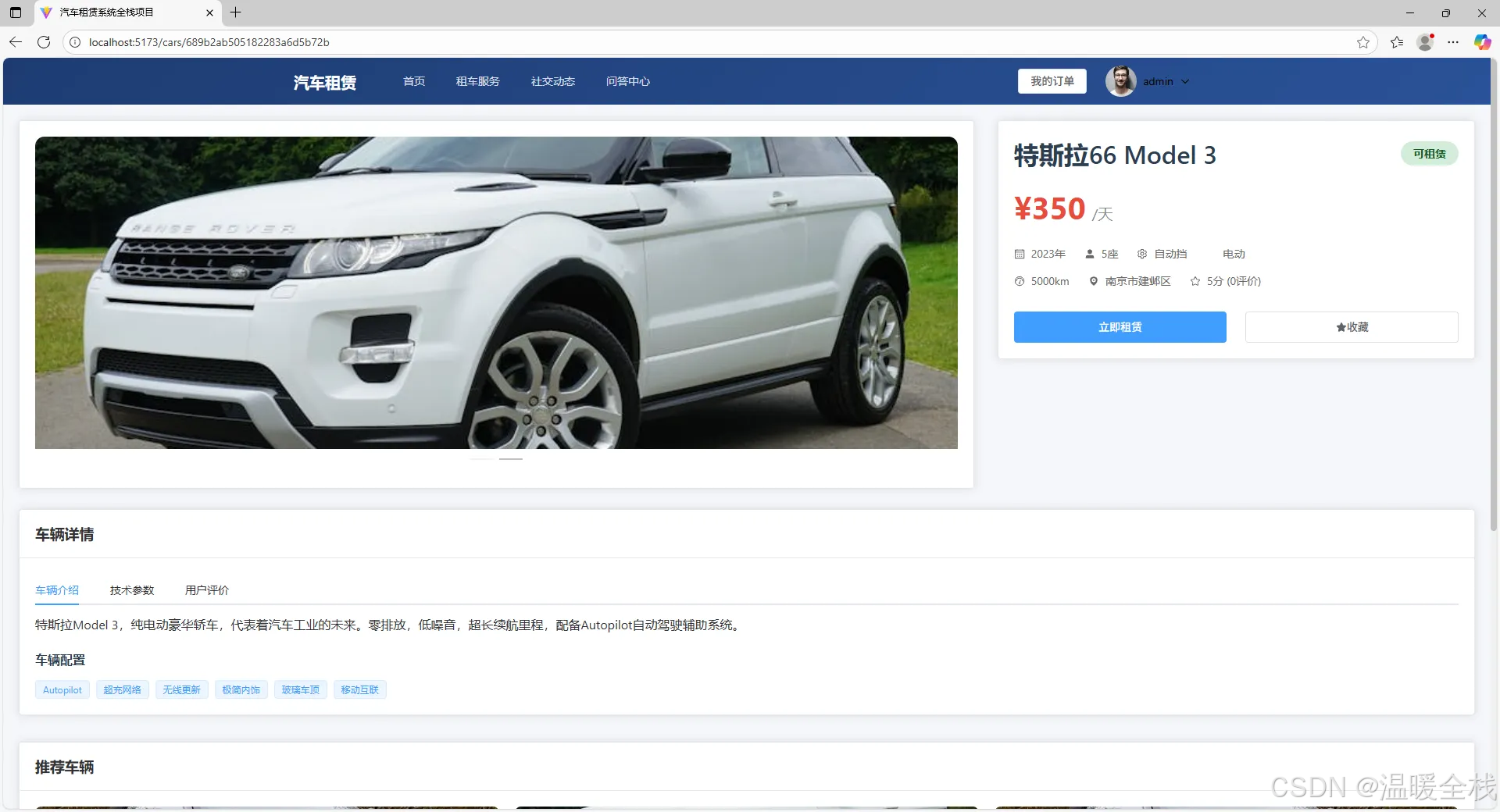
Task: Click the site info icon in address bar
Action: 75,42
